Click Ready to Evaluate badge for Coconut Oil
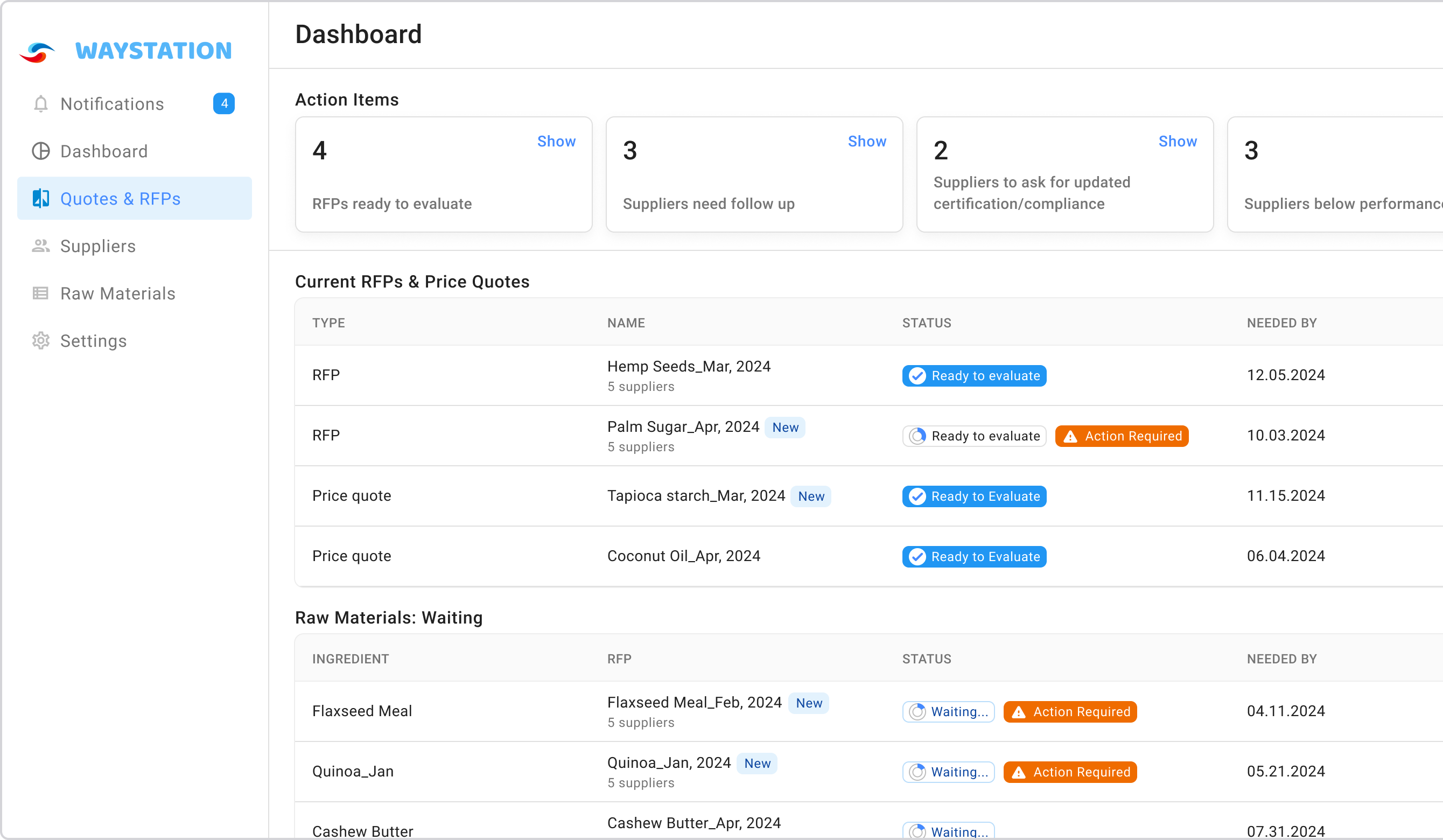Screen dimensions: 1443x840 pos(974,557)
